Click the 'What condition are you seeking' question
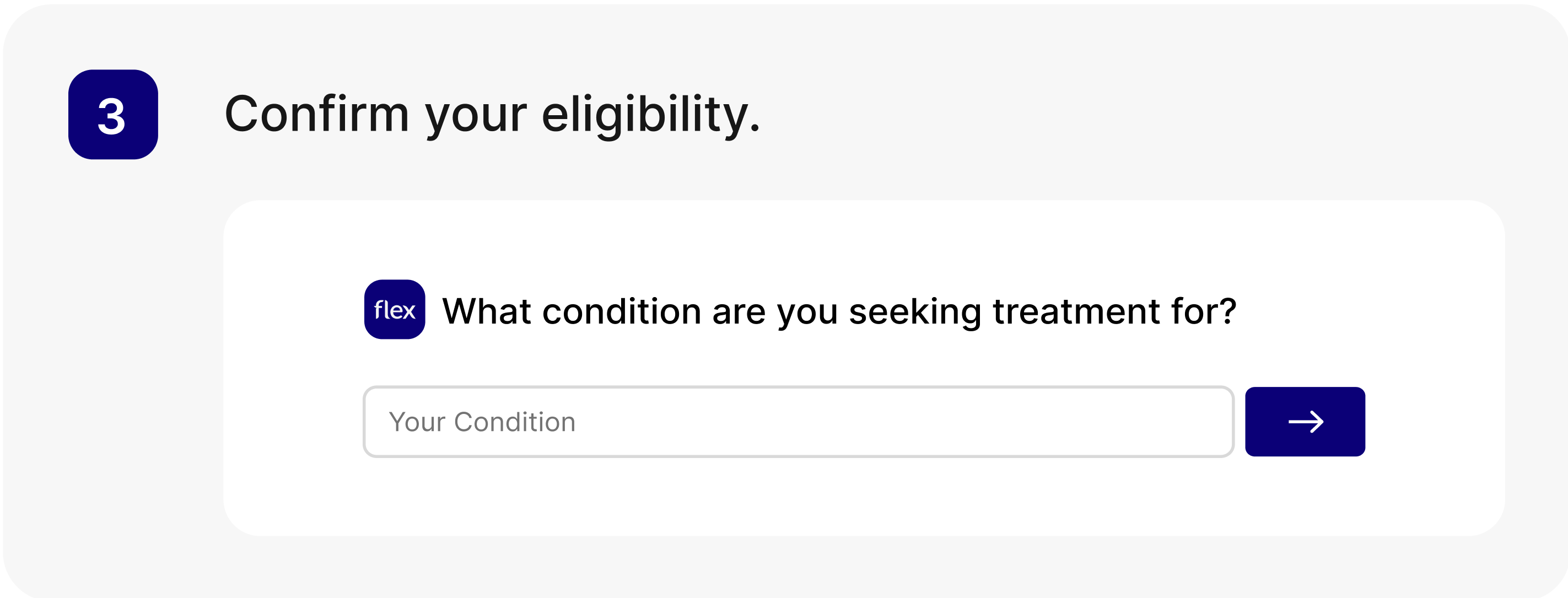 pos(839,311)
